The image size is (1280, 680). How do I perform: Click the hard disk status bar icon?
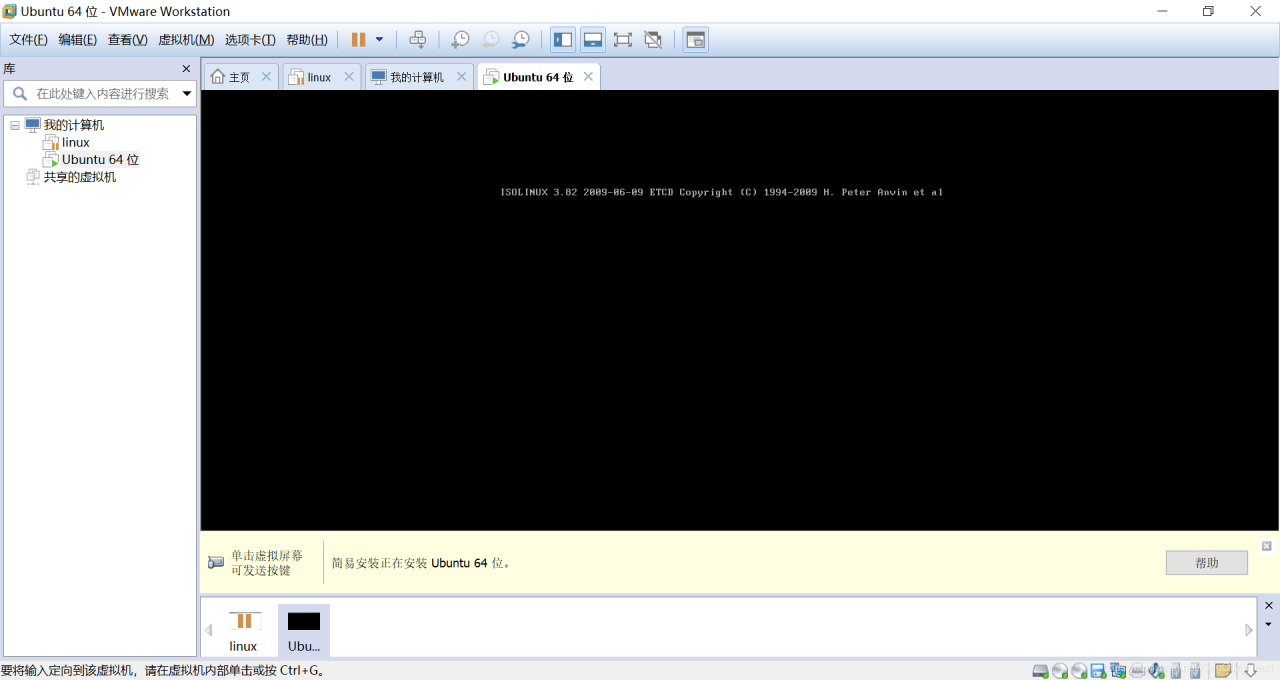point(1040,670)
